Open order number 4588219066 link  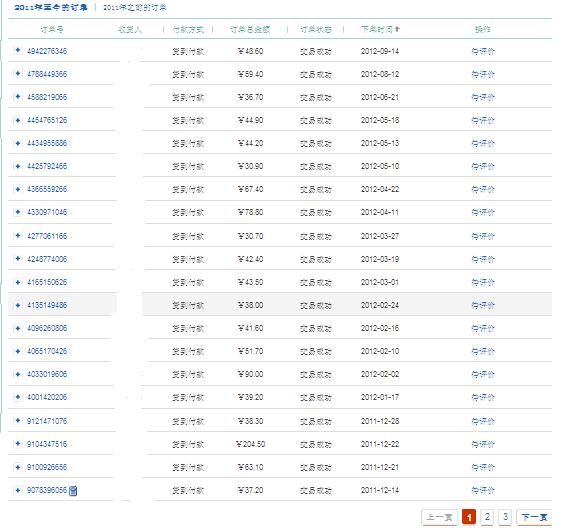point(47,97)
